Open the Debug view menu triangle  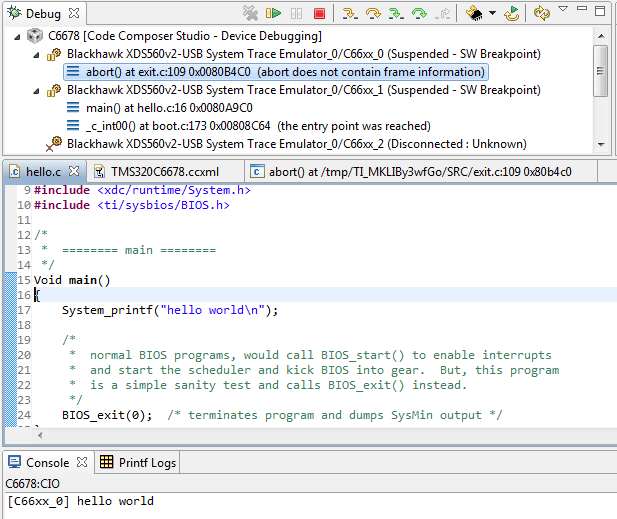[563, 9]
